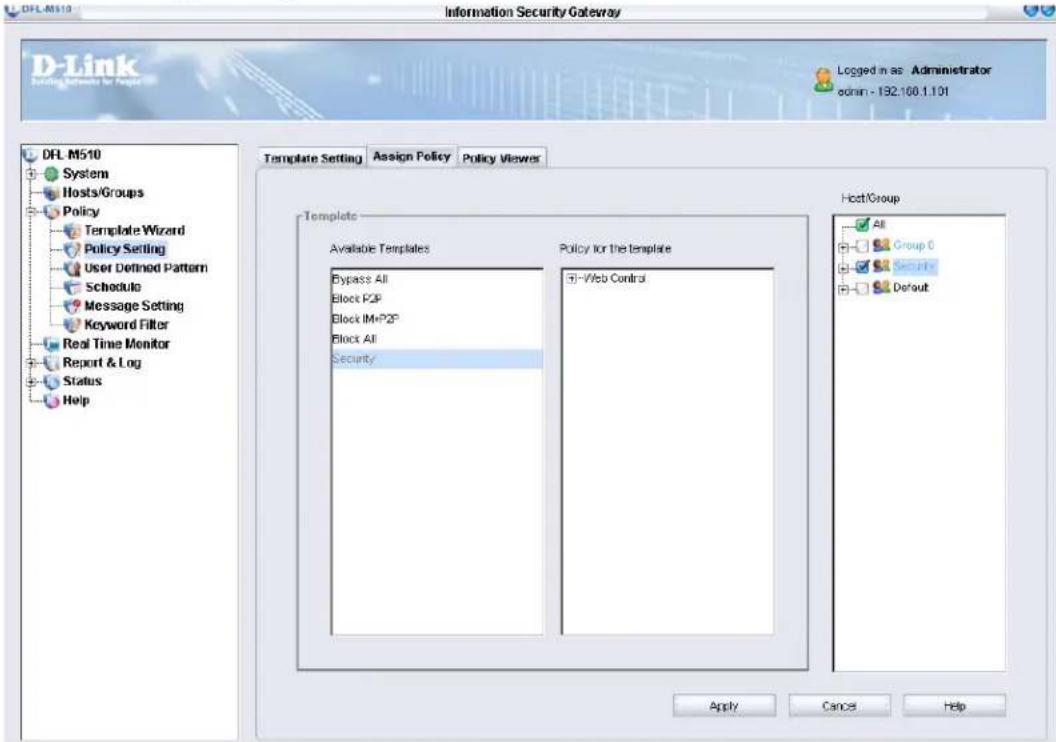Click the Apply button
The width and height of the screenshot is (1056, 742).
pyautogui.click(x=724, y=706)
